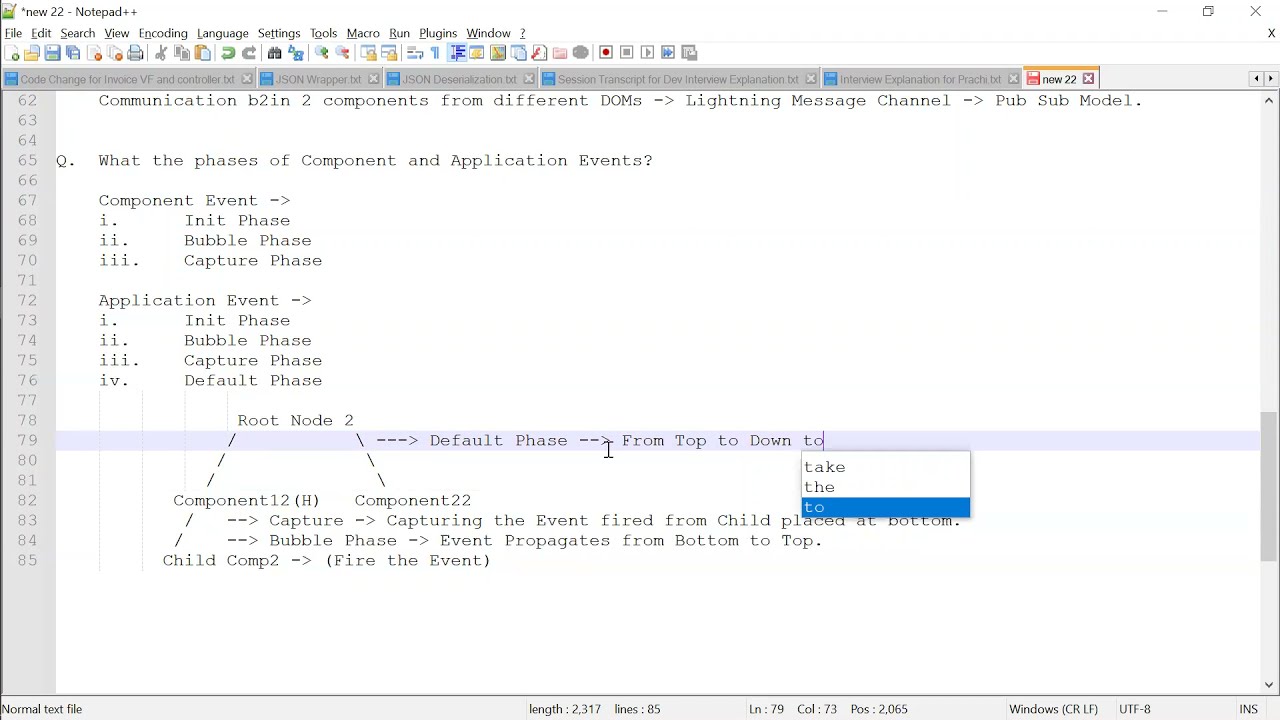Click the vertical scrollbar thumb
This screenshot has width=1280, height=720.
pyautogui.click(x=1269, y=487)
